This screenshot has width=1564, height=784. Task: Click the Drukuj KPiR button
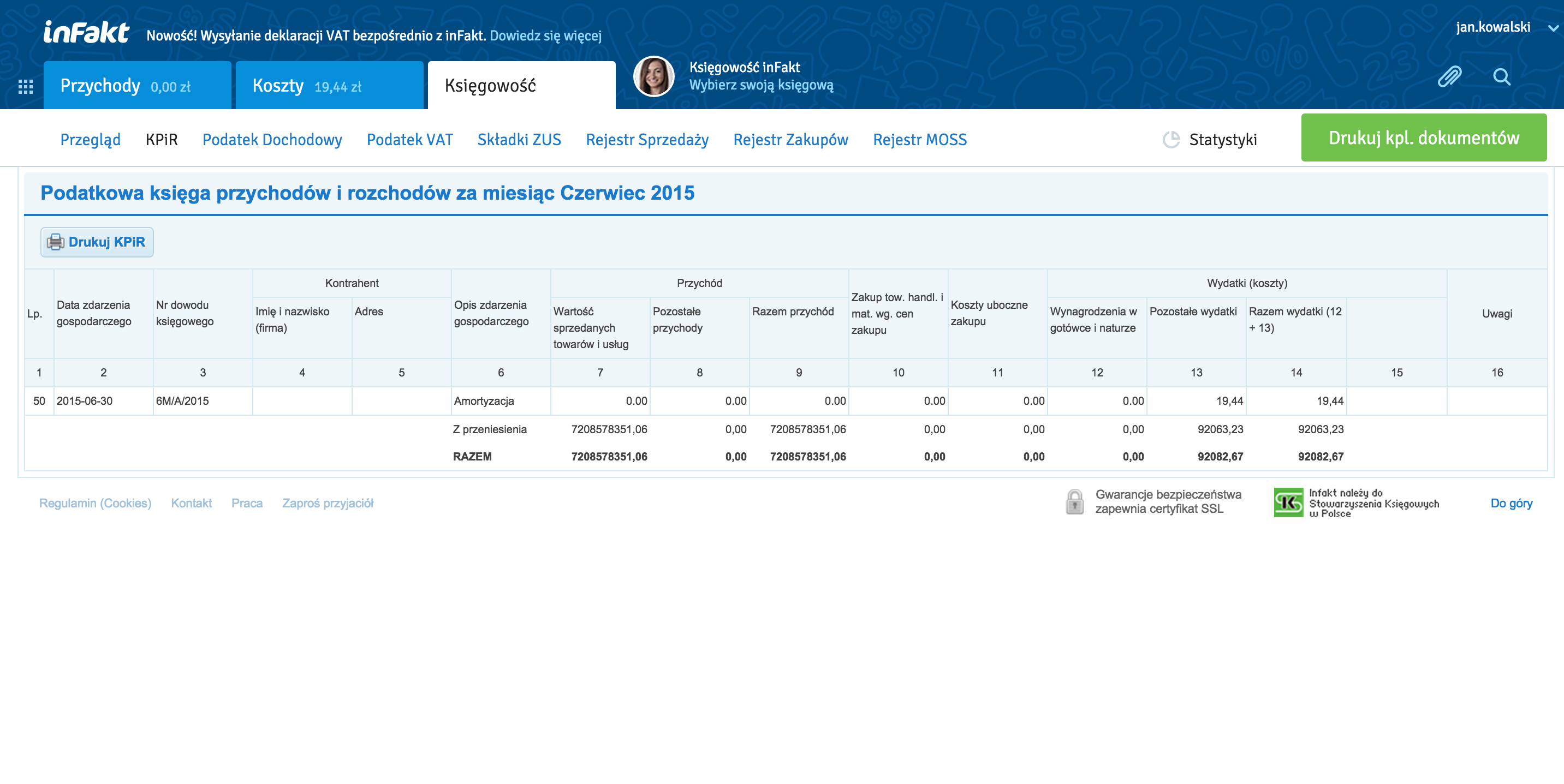(x=97, y=242)
